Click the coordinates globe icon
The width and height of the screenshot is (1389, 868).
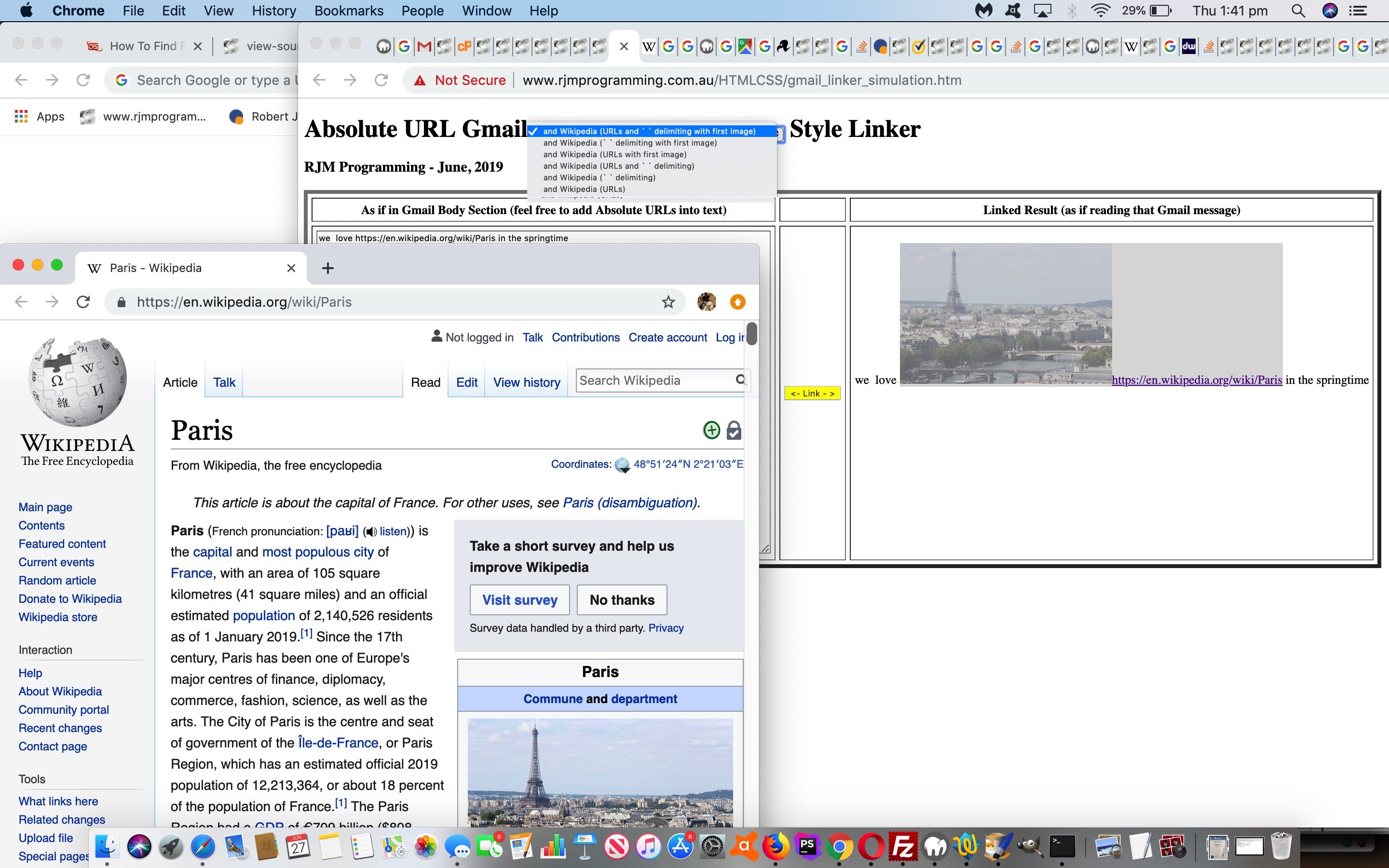622,464
